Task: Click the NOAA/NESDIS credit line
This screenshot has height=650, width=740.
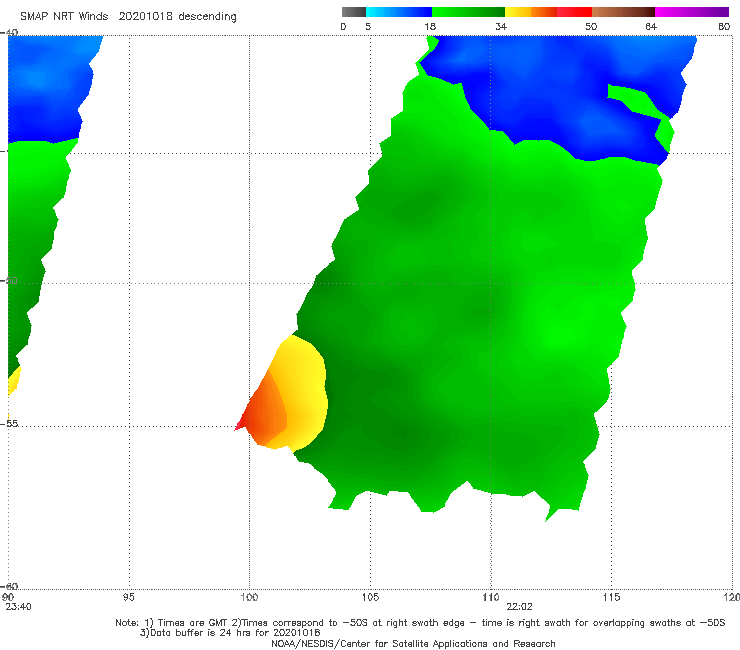Action: (x=413, y=644)
